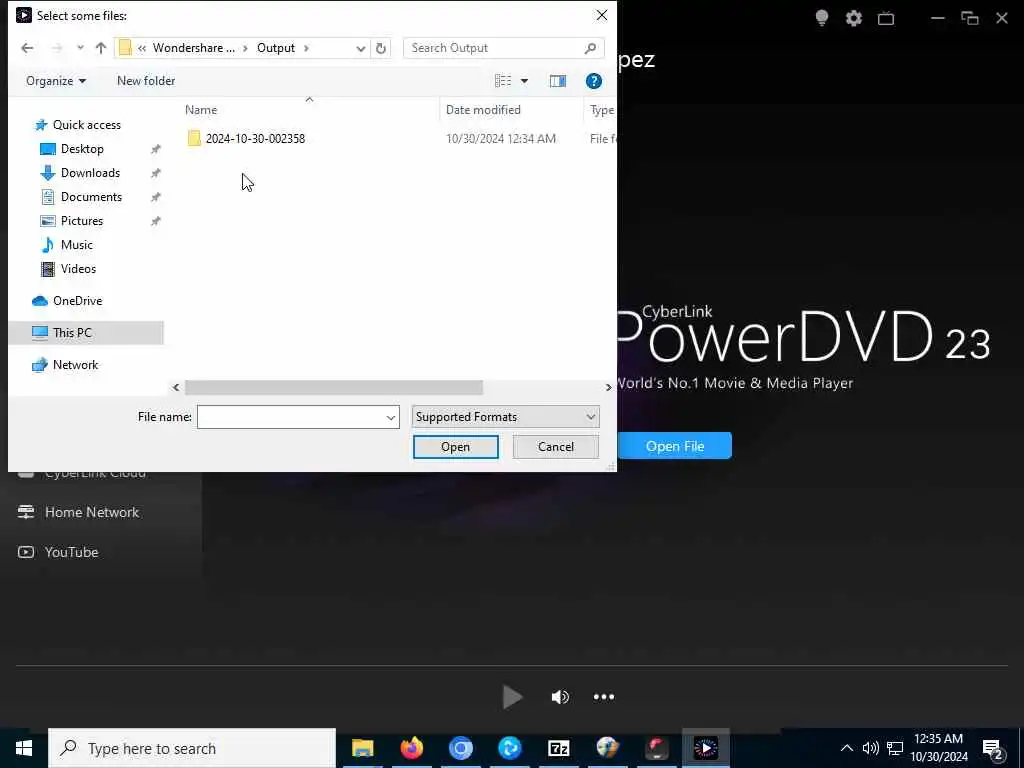Open Pictures in the navigation pane
Screen dimensions: 1024x768
[x=82, y=221]
